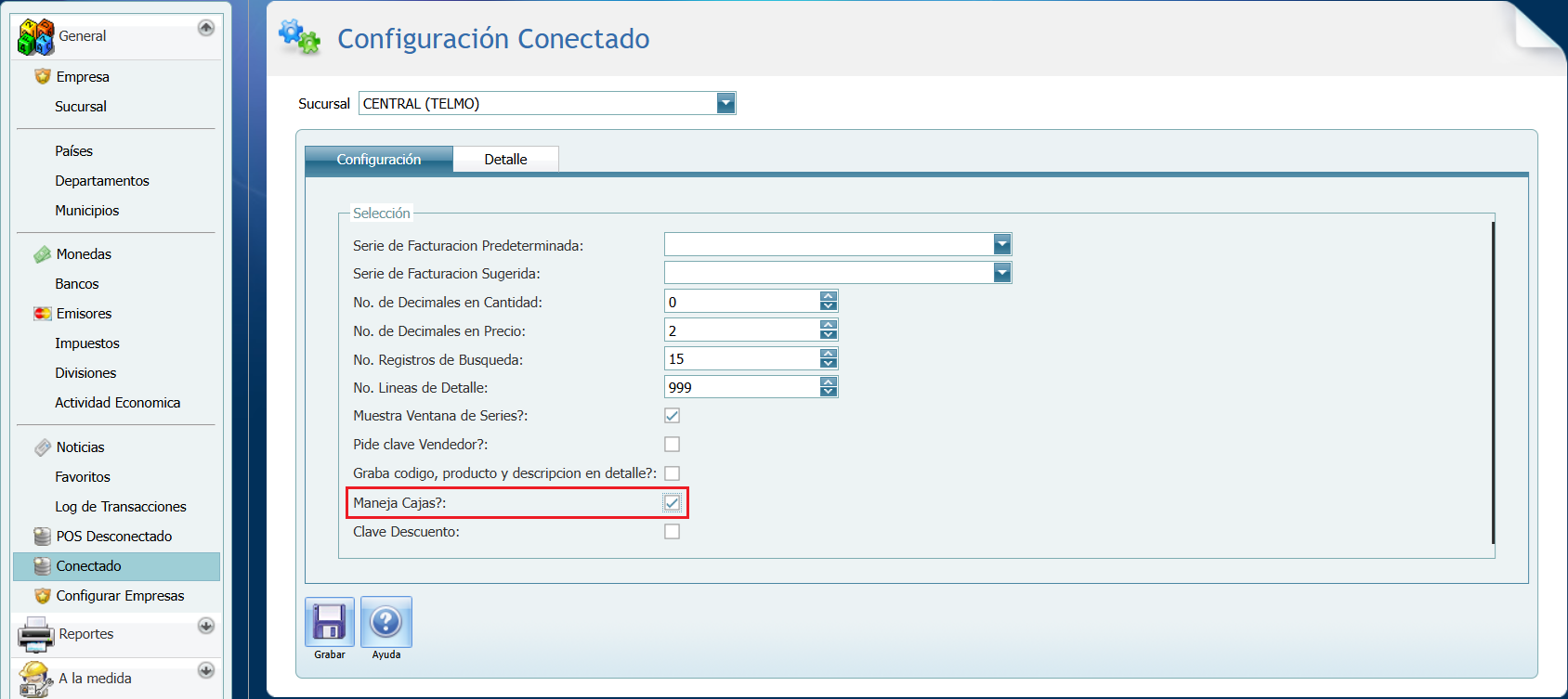Click the No. Registros de Busqueda field
The width and height of the screenshot is (1568, 699).
point(741,359)
